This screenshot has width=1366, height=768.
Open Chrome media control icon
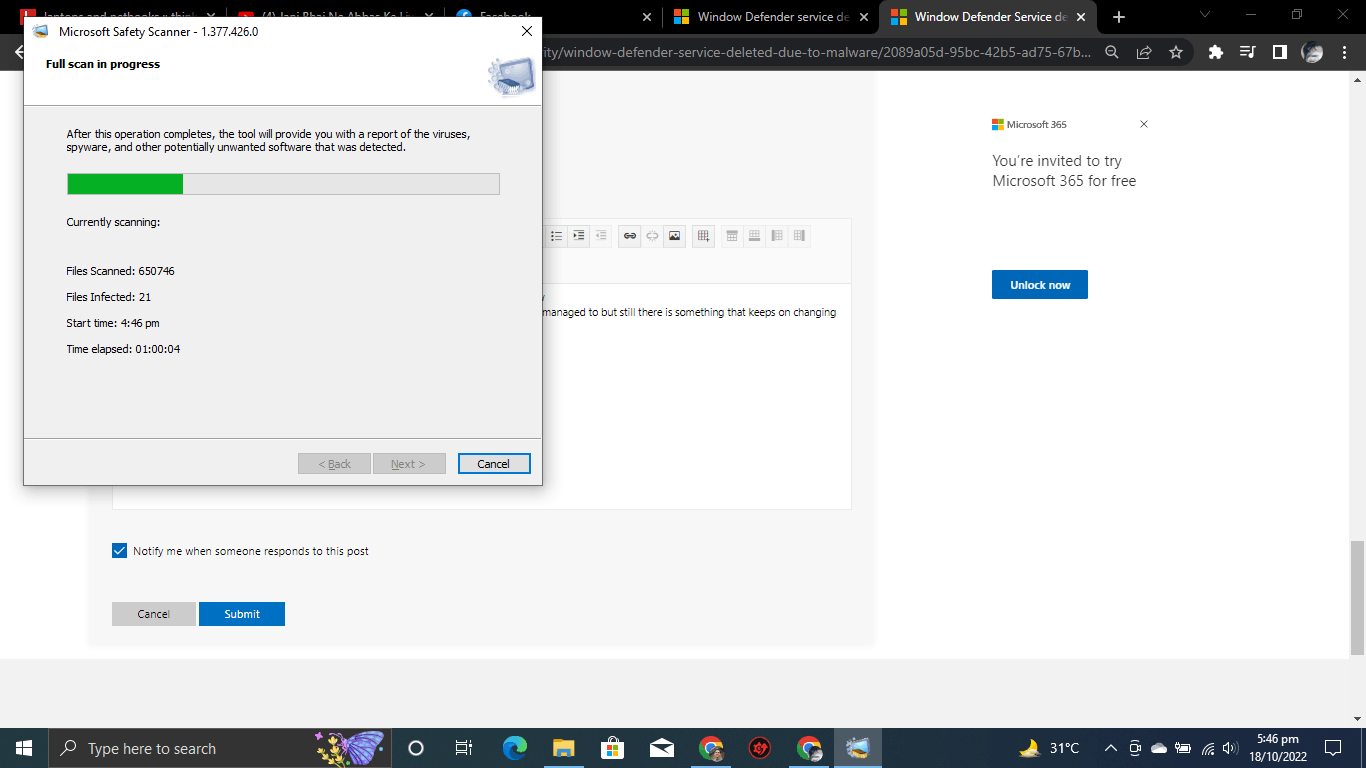coord(1247,52)
